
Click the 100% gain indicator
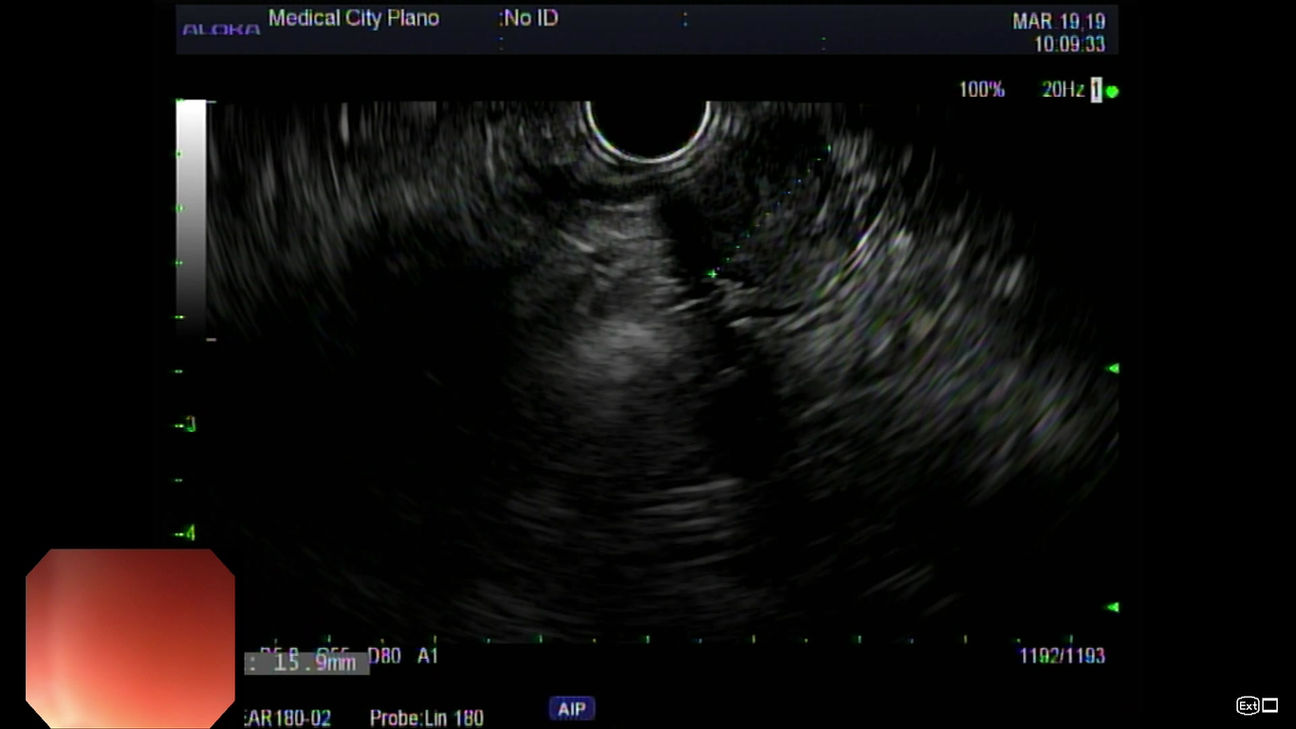(984, 89)
